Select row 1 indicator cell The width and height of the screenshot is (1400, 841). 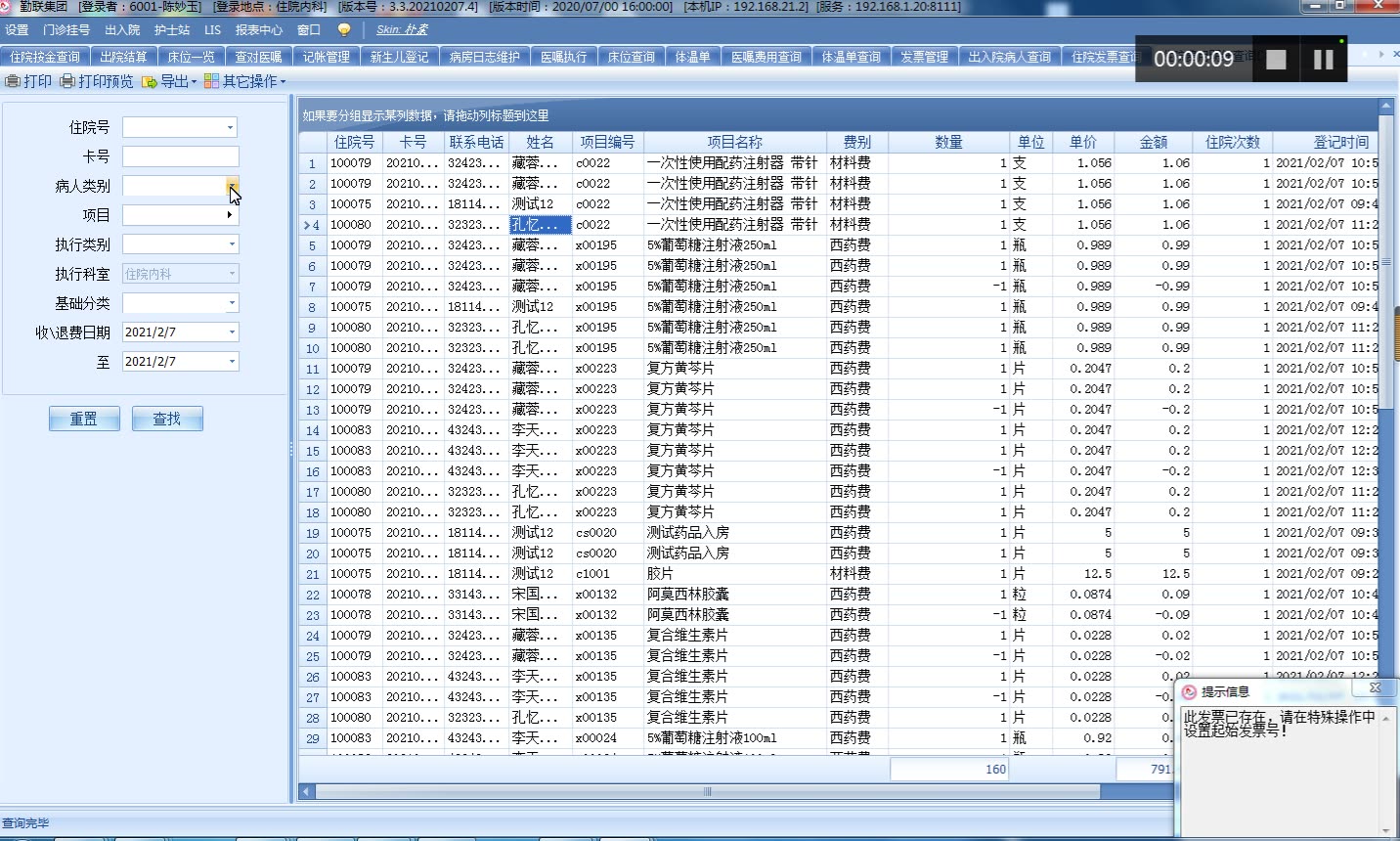tap(312, 163)
